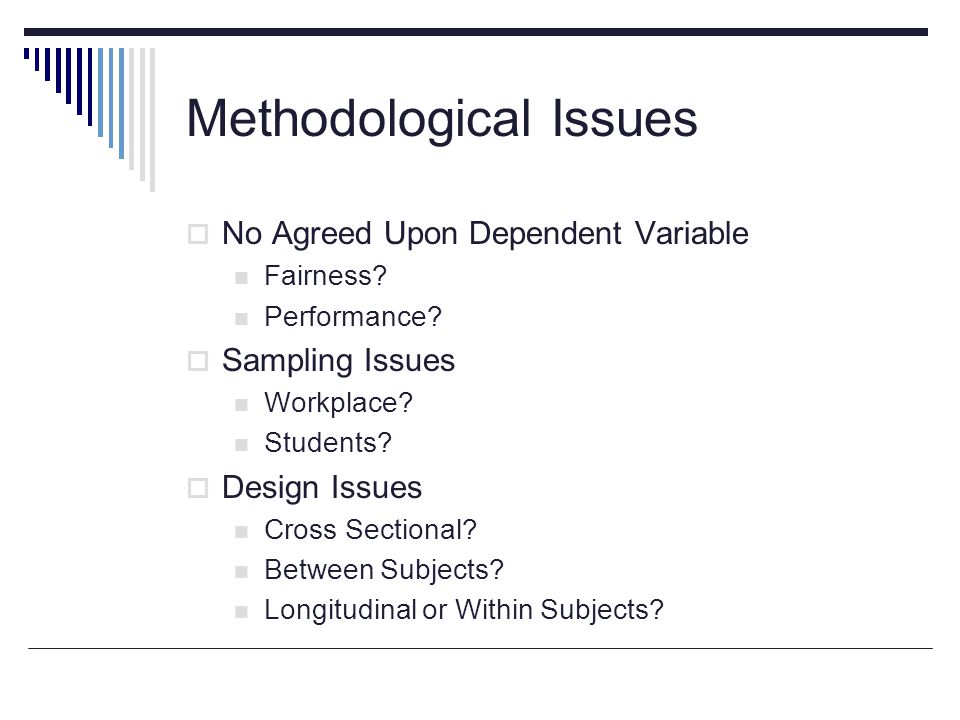Click the gray bullet beside Cross Sectional?
The width and height of the screenshot is (960, 720).
(x=241, y=531)
